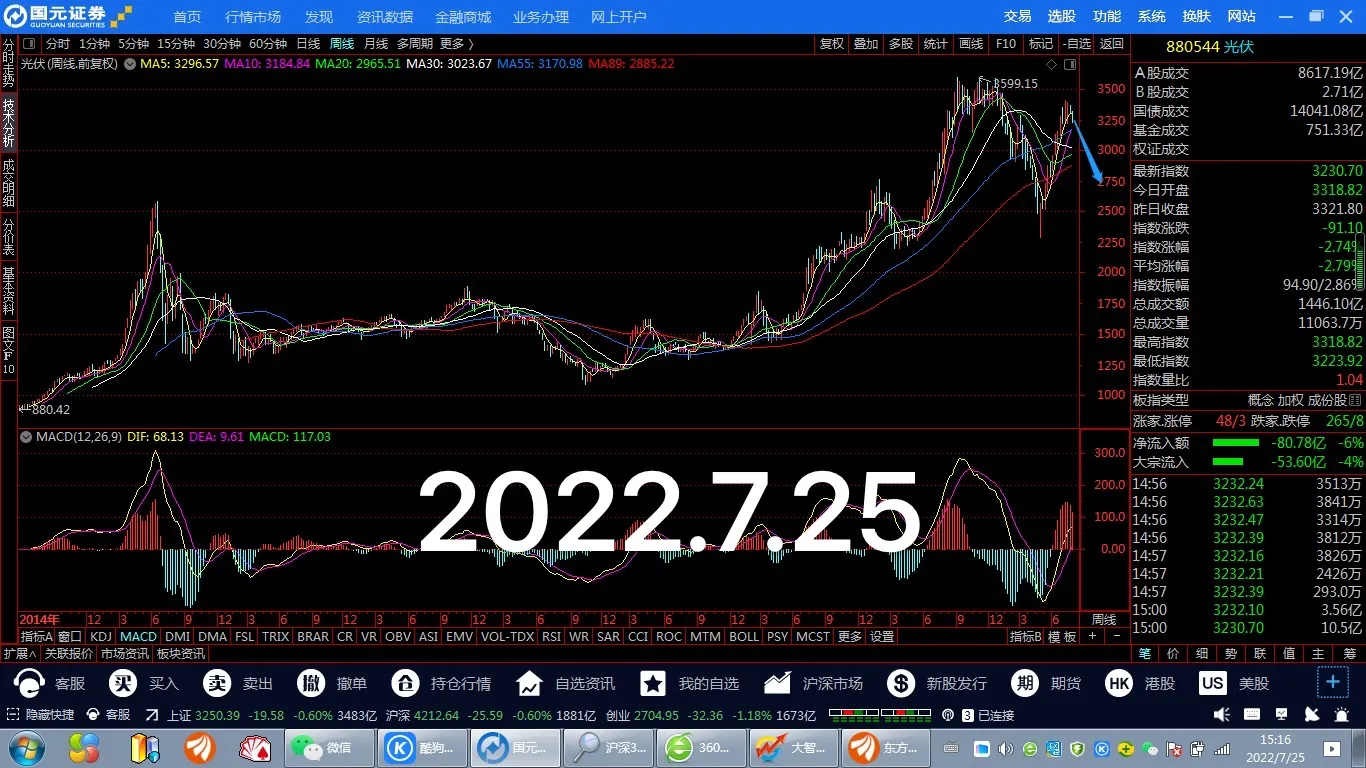Open the 360 browser taskbar item
This screenshot has width=1366, height=768.
pos(701,748)
